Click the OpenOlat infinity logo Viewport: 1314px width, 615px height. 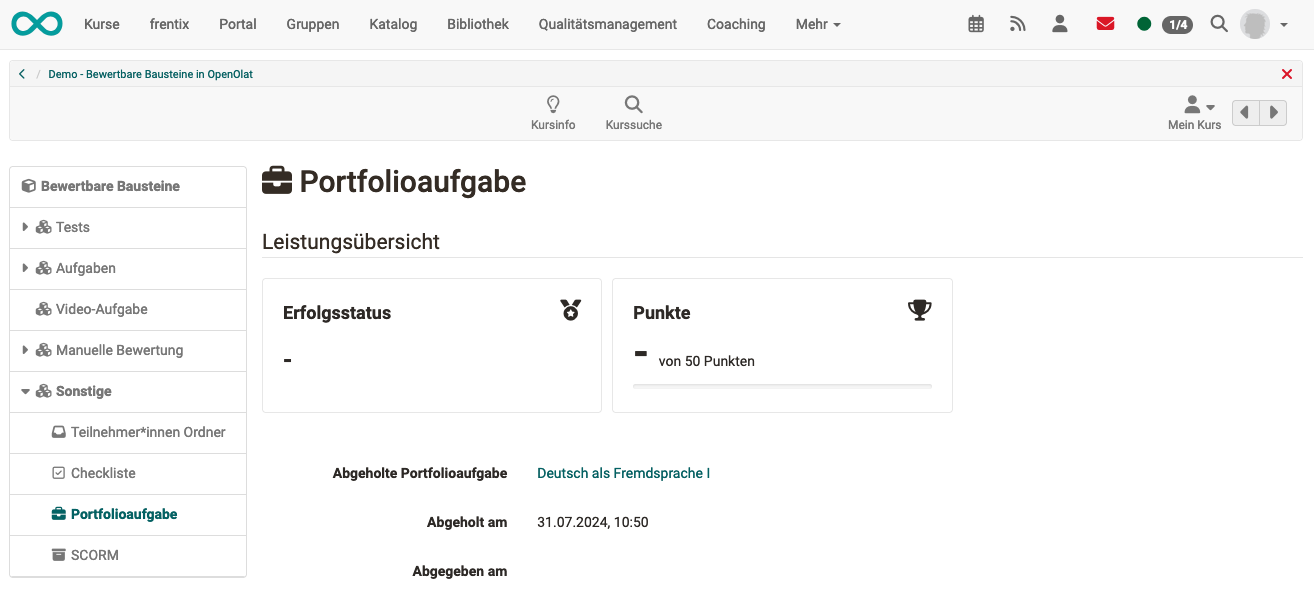tap(37, 23)
